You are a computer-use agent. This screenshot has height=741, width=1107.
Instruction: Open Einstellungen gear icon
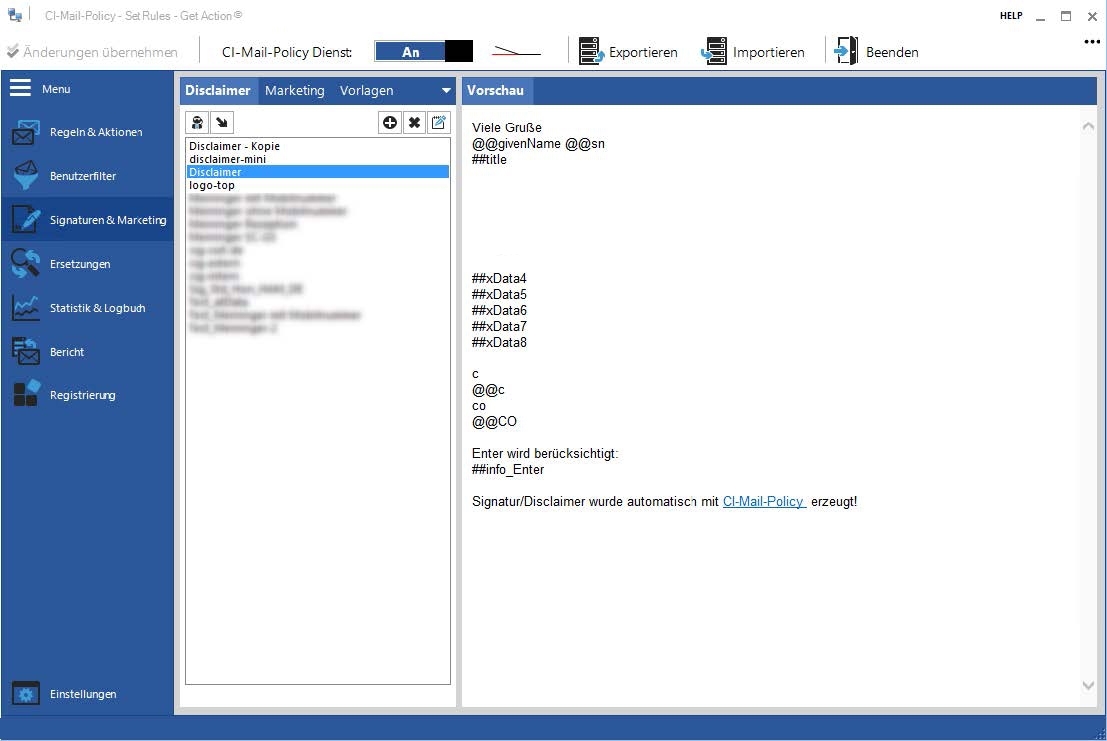[26, 694]
